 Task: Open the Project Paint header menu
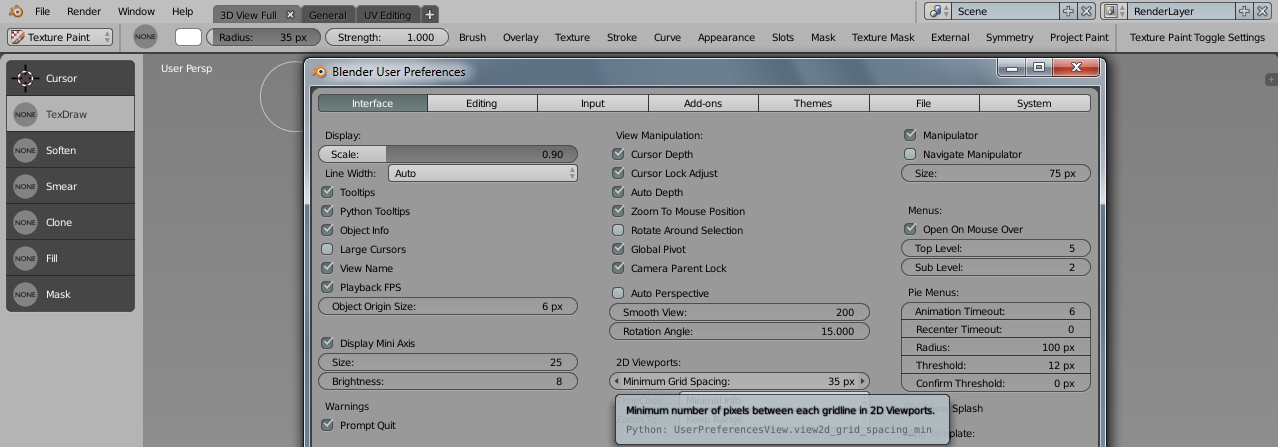tap(1079, 37)
